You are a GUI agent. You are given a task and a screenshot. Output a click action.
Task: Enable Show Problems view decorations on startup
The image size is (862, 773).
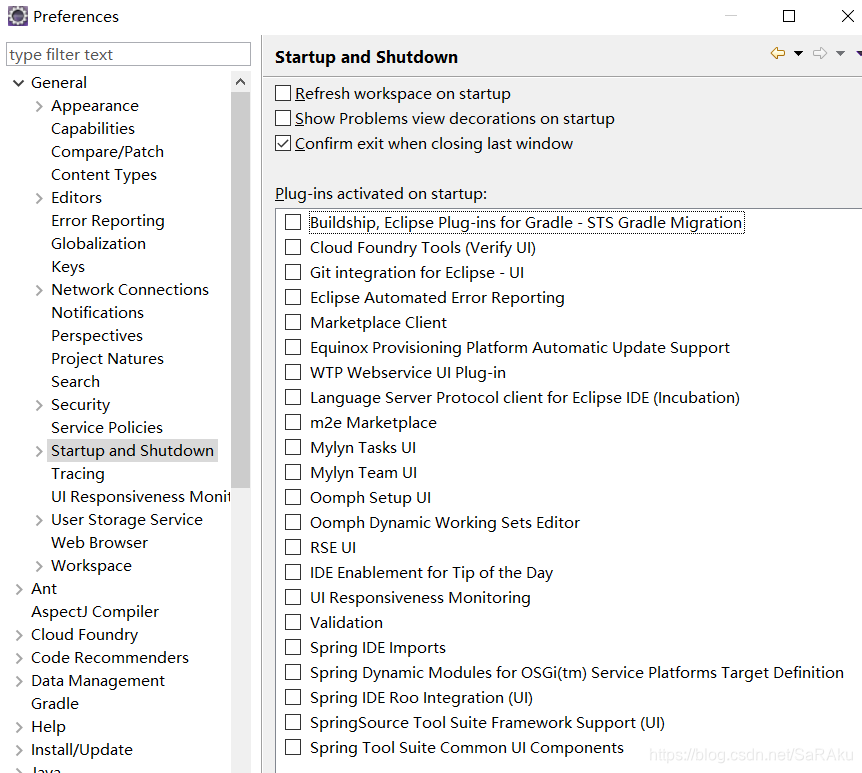(x=283, y=119)
